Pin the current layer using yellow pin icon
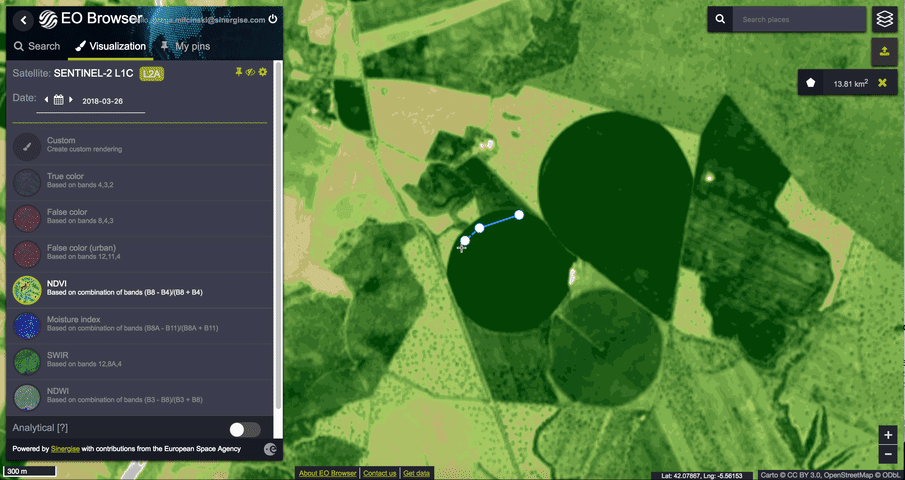 238,72
